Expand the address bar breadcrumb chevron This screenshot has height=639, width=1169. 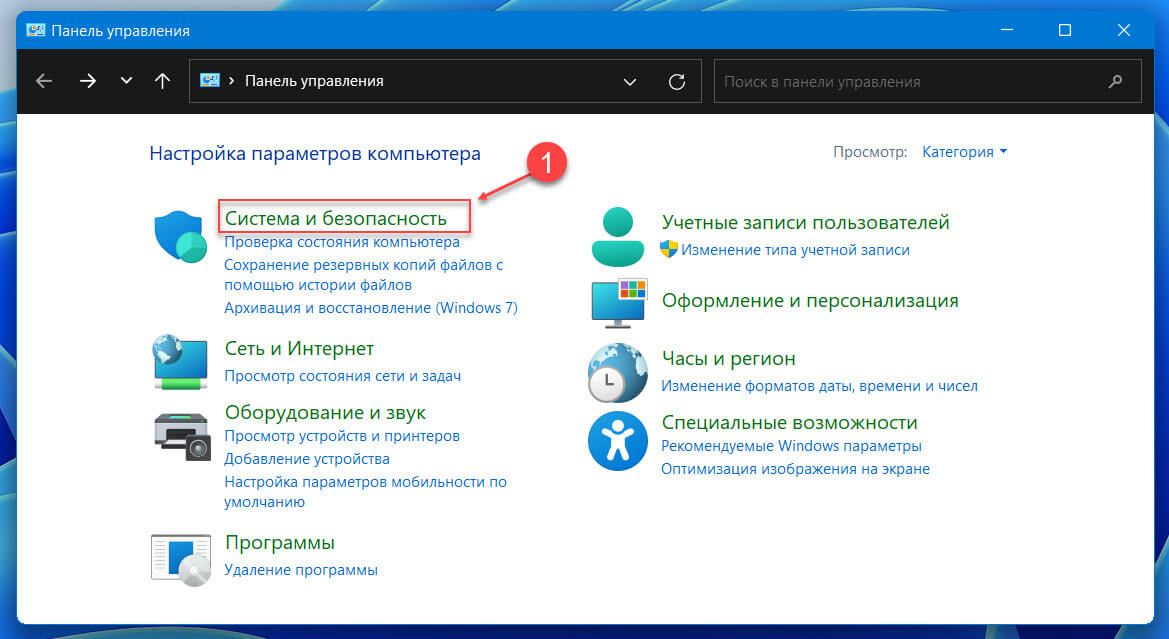click(x=232, y=81)
